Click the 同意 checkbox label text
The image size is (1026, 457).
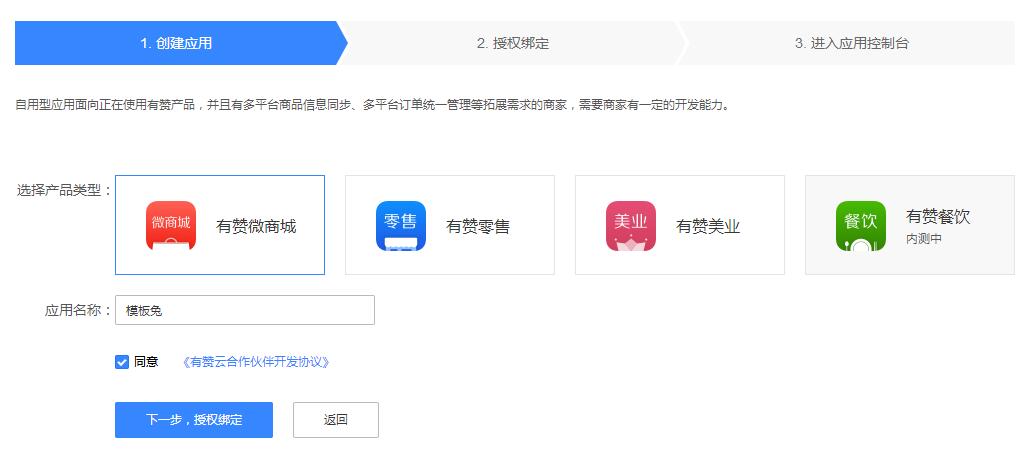146,362
